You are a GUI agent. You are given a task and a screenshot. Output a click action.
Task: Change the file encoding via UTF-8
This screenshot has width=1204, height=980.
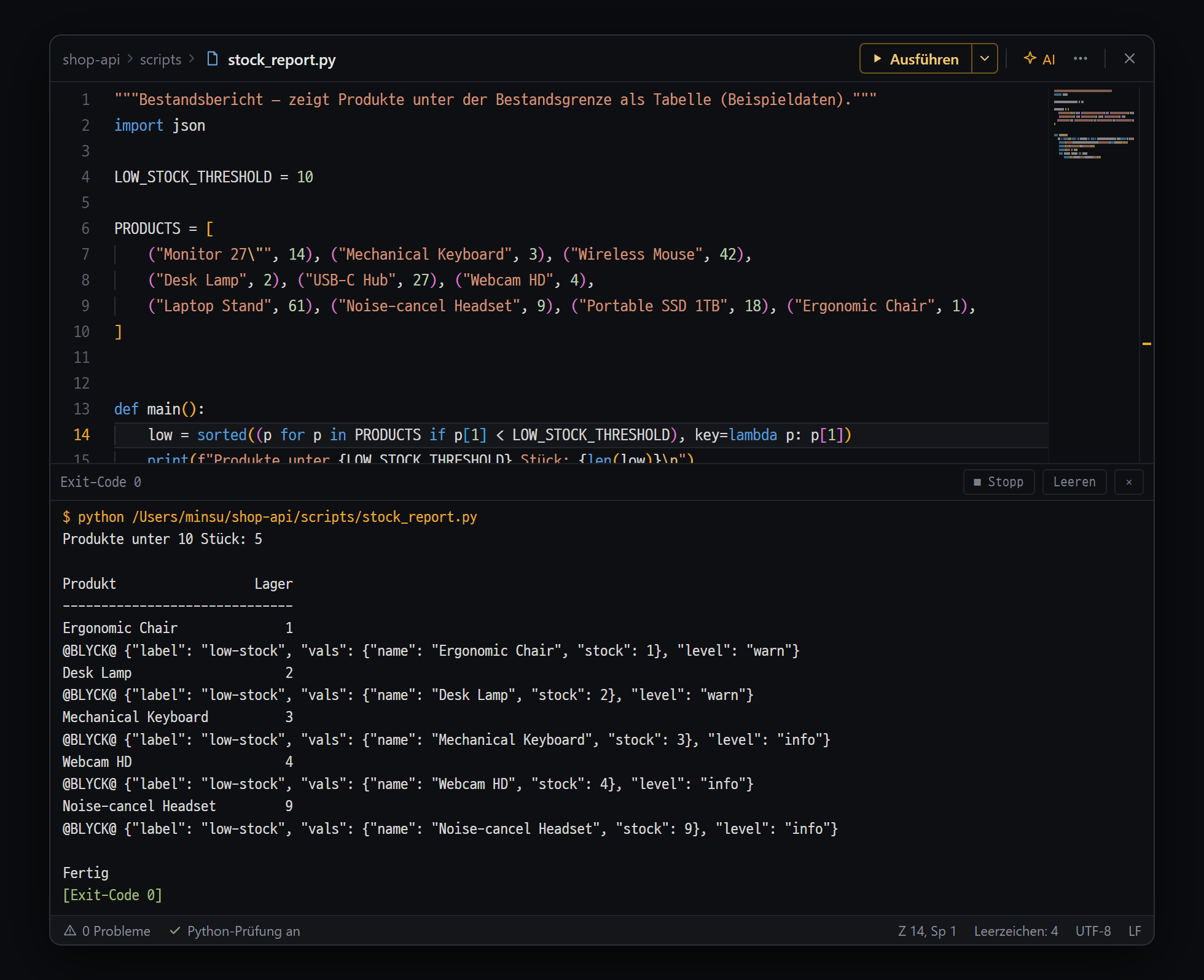click(1093, 931)
